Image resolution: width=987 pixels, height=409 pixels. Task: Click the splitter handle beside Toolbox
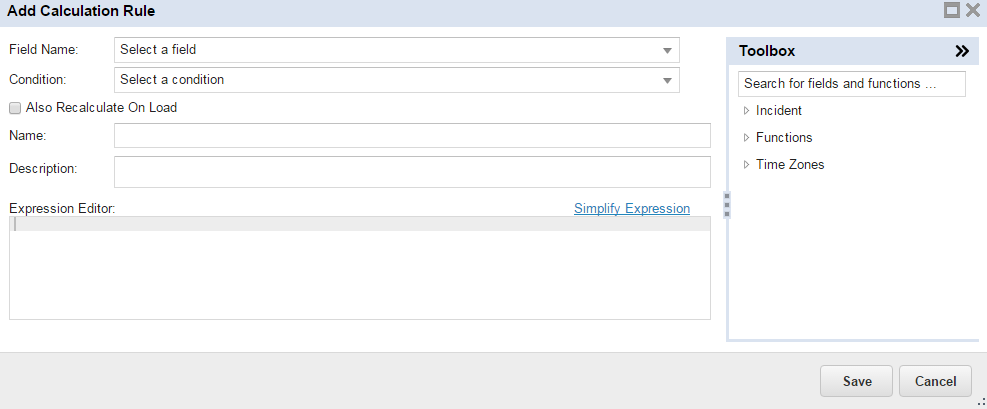click(727, 204)
